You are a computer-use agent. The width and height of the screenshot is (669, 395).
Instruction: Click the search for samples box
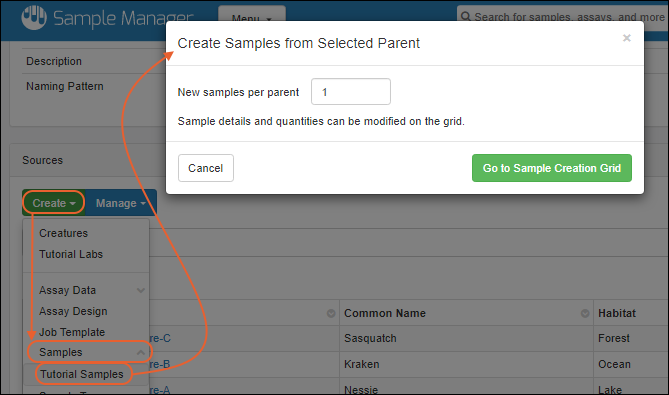pyautogui.click(x=563, y=17)
